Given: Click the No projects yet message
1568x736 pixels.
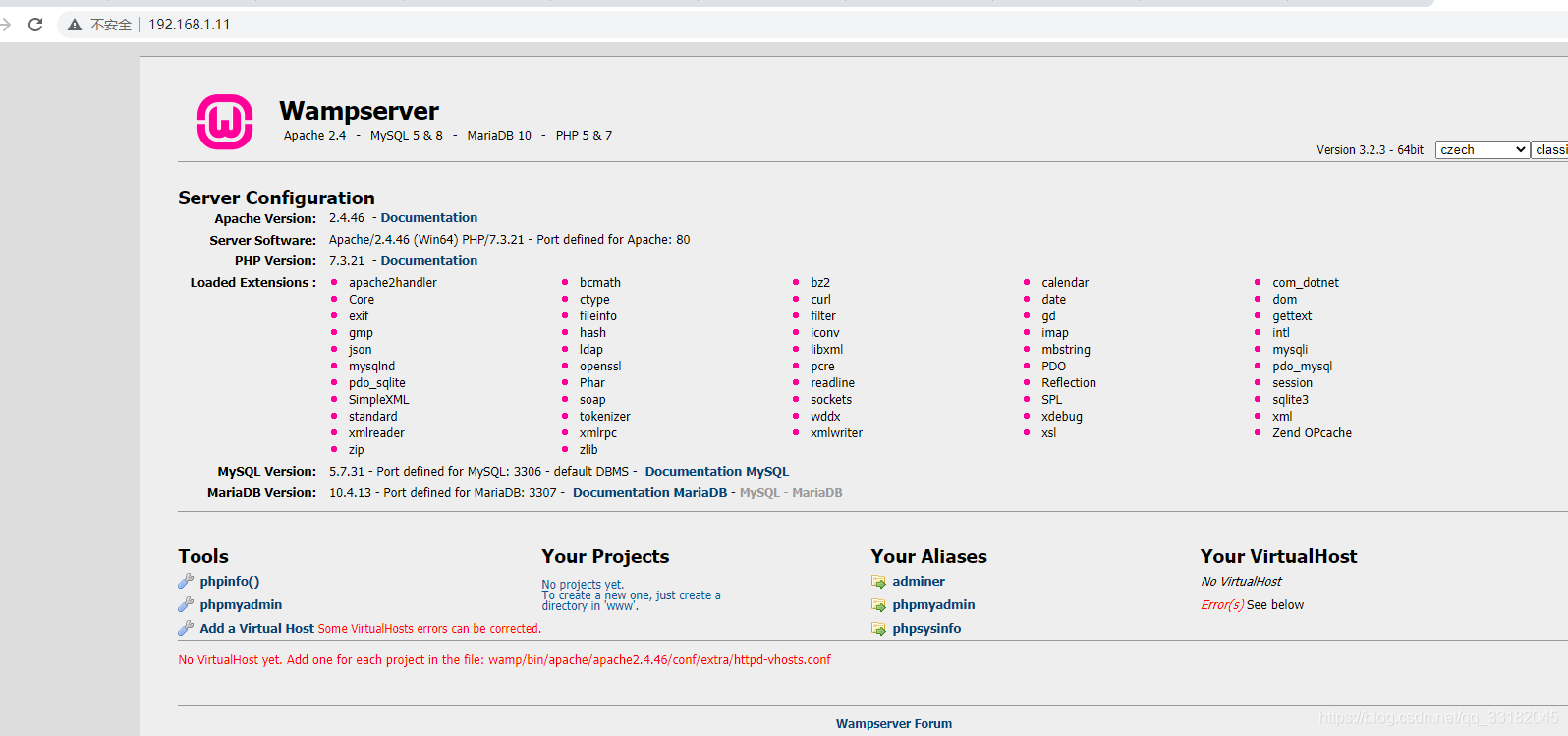Looking at the screenshot, I should [x=583, y=585].
